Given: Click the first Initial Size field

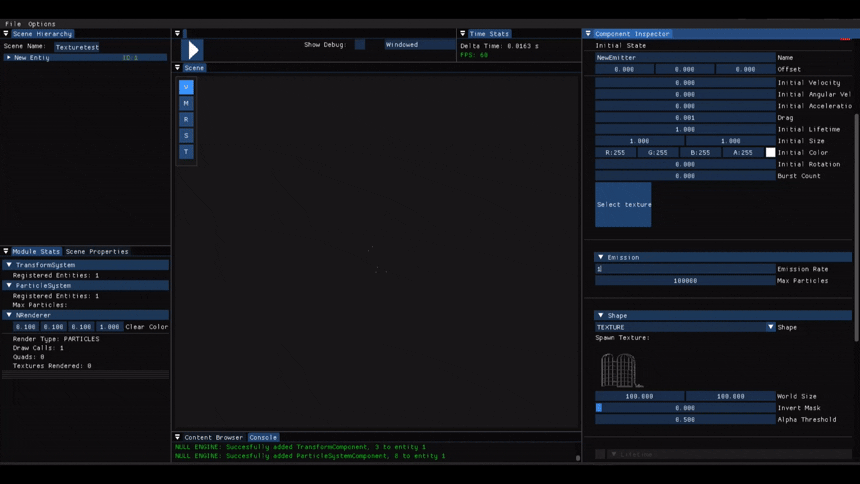Looking at the screenshot, I should tap(640, 141).
